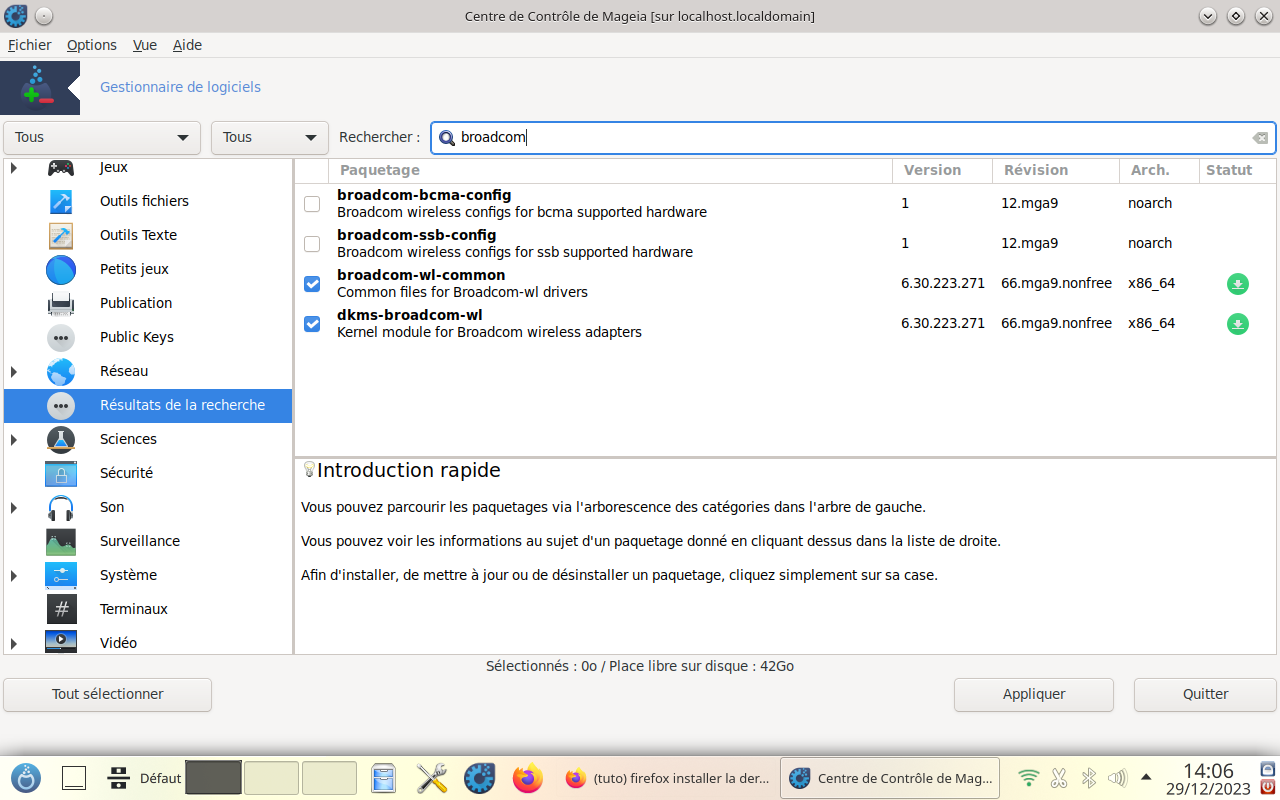
Task: Open the Mageia start menu in taskbar
Action: pyautogui.click(x=26, y=778)
